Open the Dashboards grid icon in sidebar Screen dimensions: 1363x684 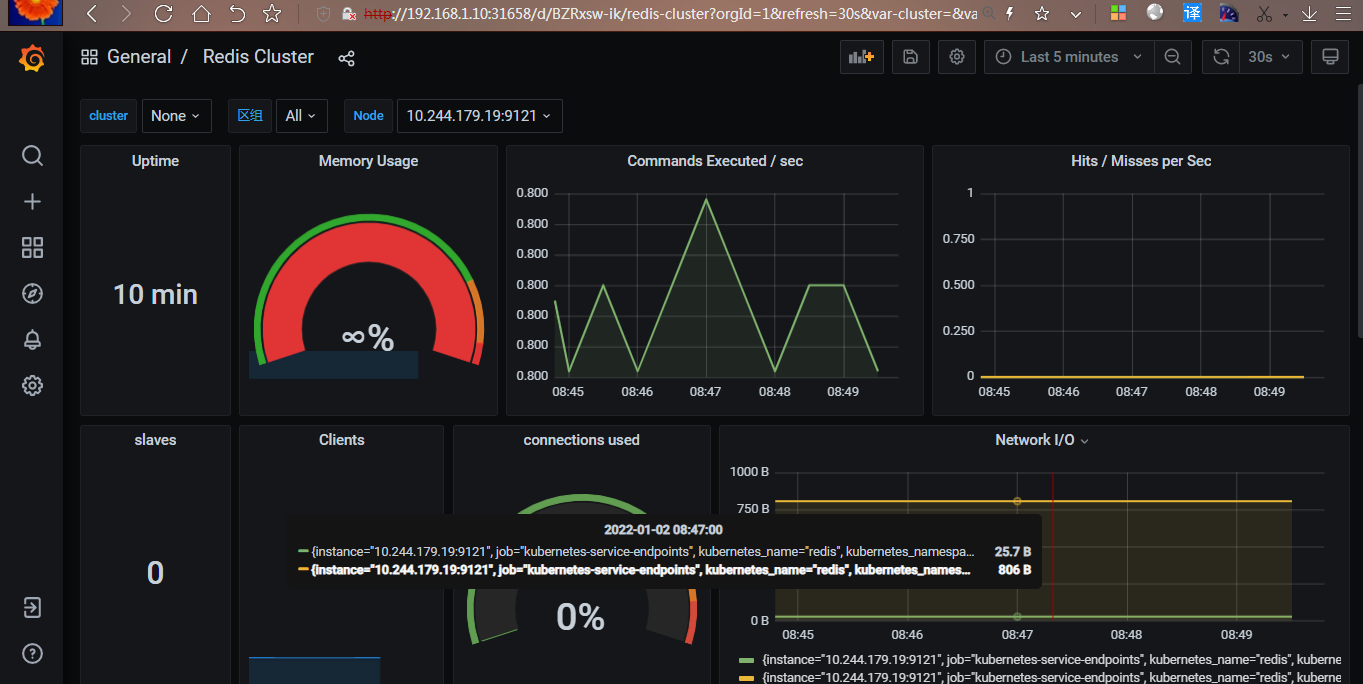click(32, 248)
